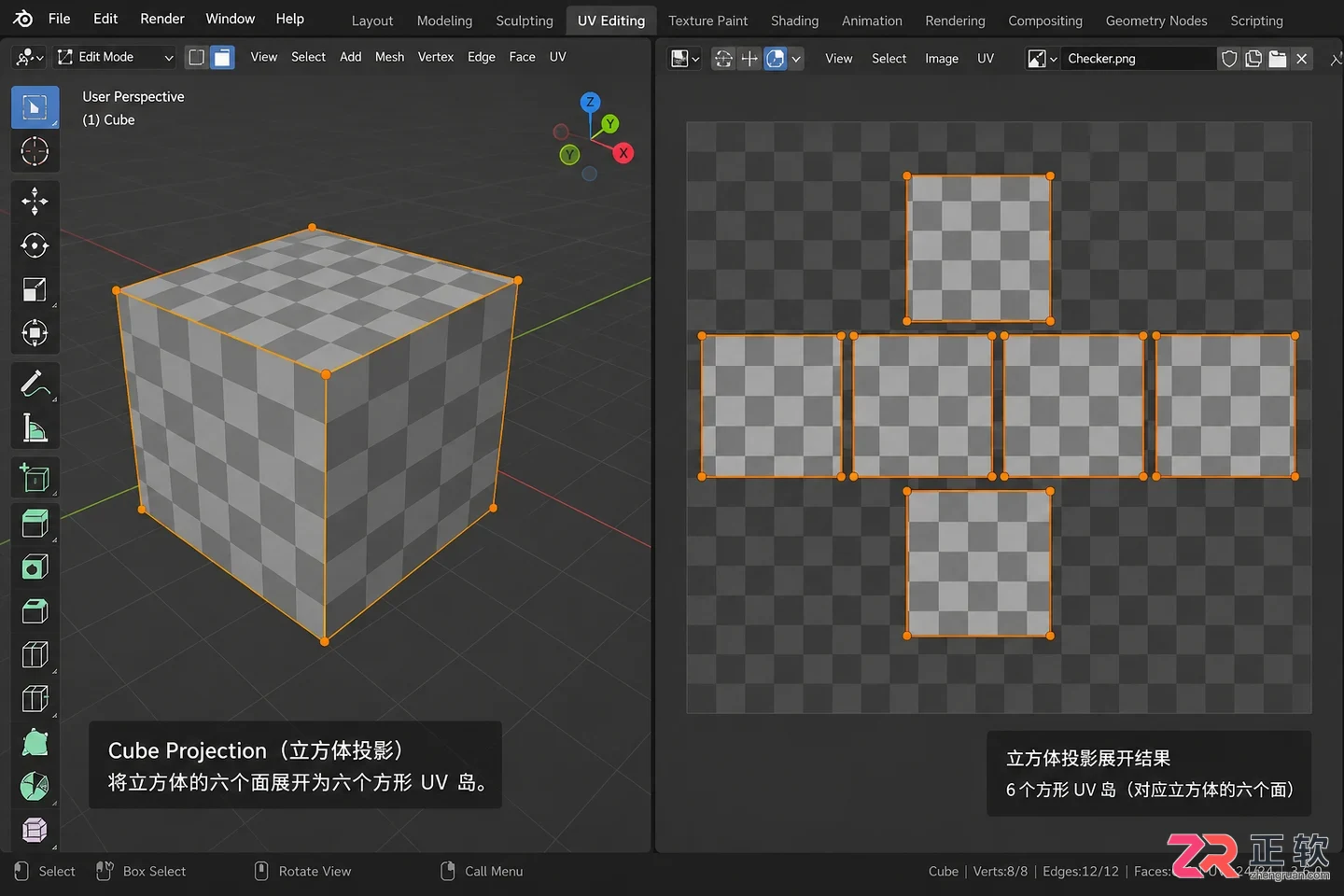Open the Edit Mode dropdown

pos(116,57)
